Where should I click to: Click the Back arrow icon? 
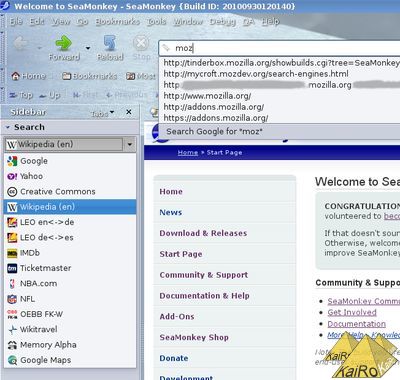pyautogui.click(x=21, y=43)
